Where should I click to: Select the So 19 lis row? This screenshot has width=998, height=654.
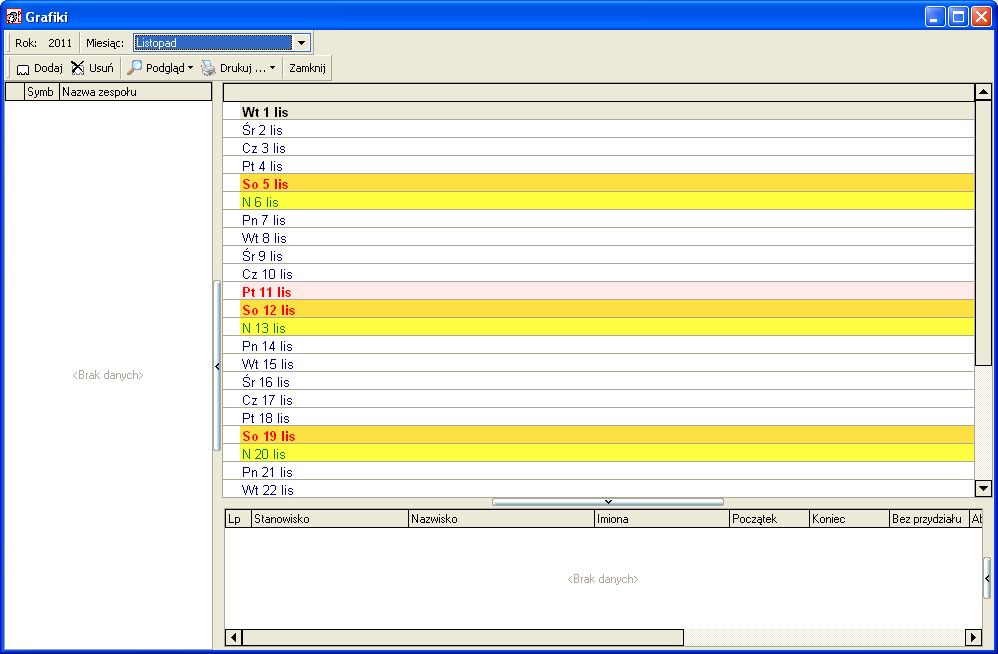click(598, 436)
